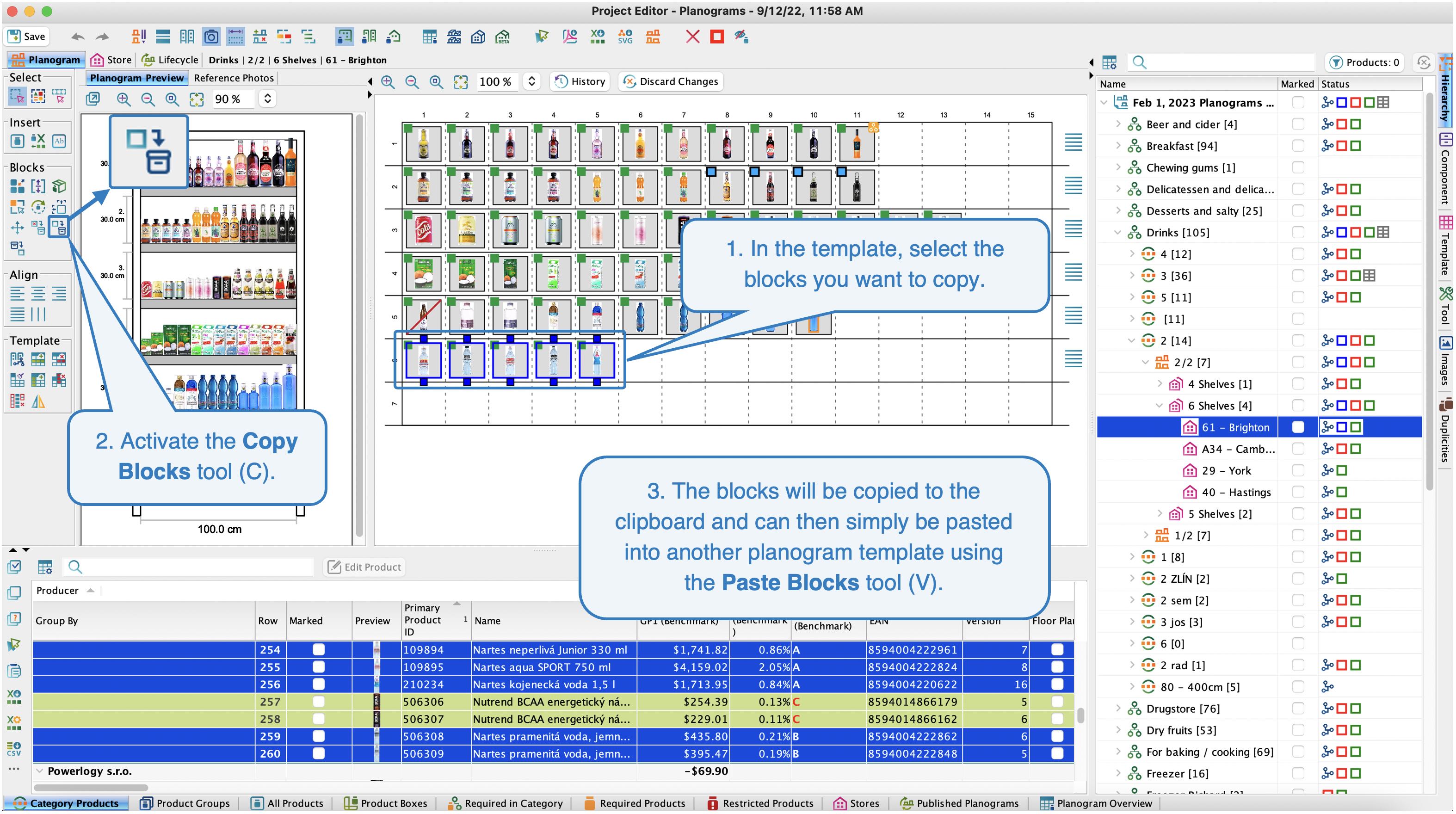
Task: Select the rectangle selection tool
Action: click(17, 97)
